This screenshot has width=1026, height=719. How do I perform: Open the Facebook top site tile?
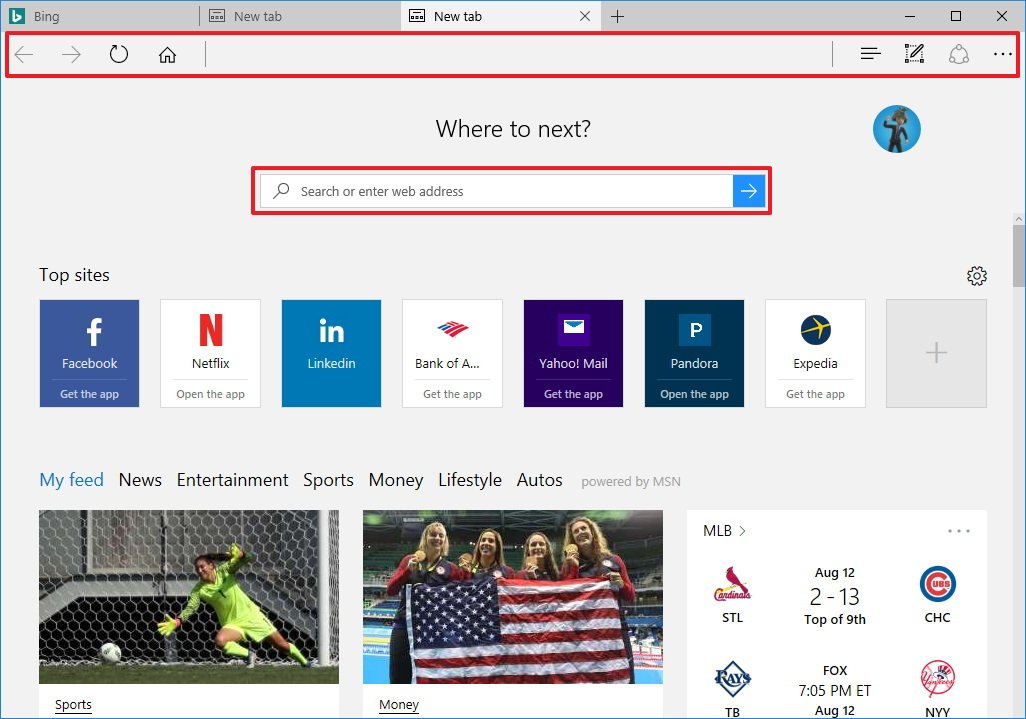(x=90, y=353)
